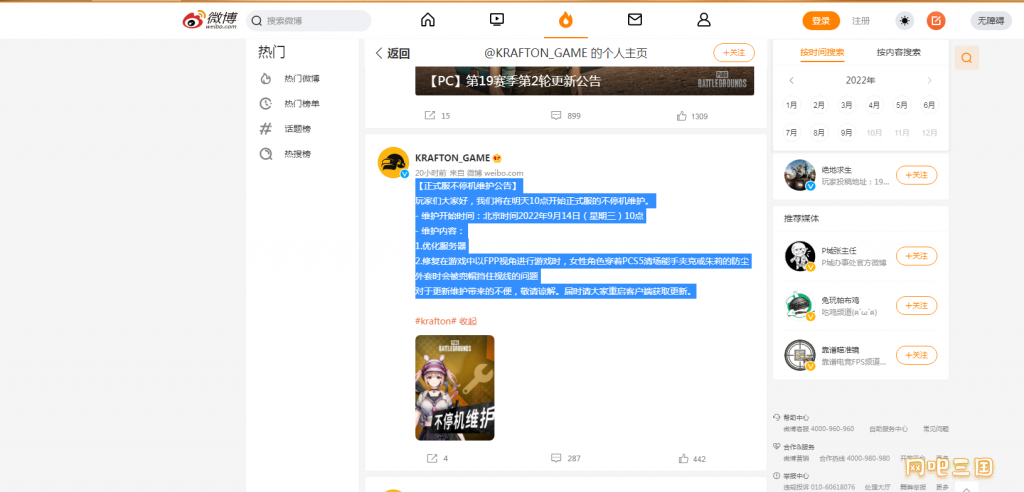The width and height of the screenshot is (1024, 492).
Task: Click the 注册 register link
Action: click(x=861, y=21)
